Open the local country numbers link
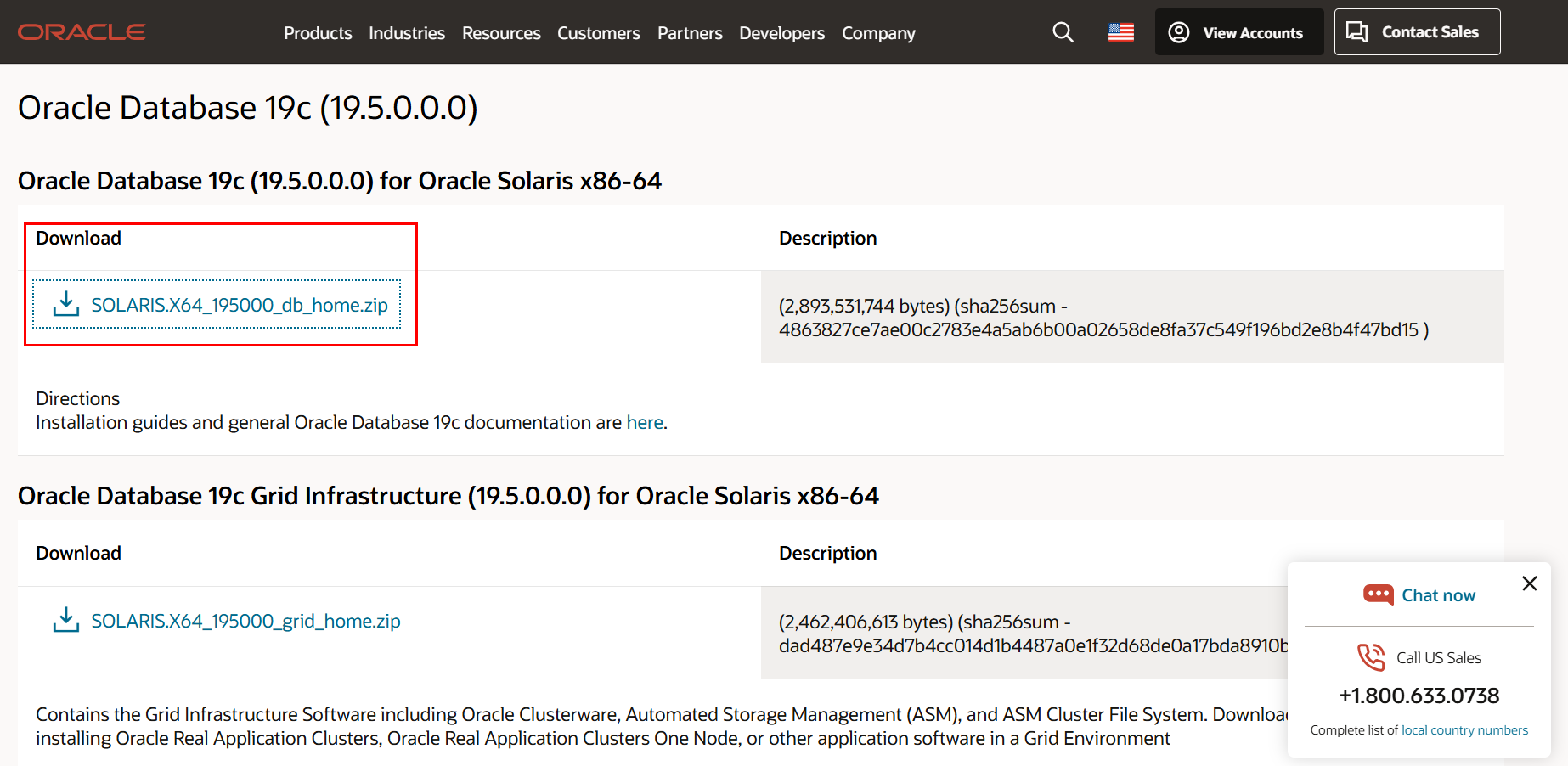 (1464, 730)
